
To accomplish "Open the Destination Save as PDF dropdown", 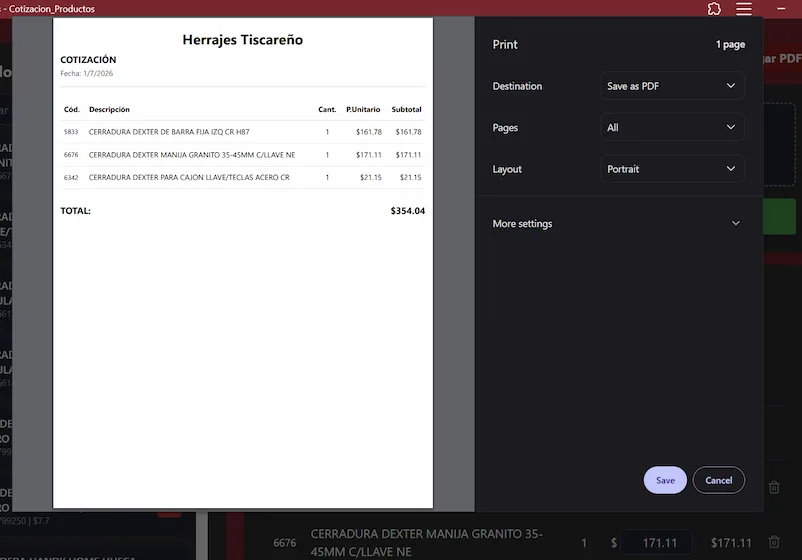I will (672, 86).
